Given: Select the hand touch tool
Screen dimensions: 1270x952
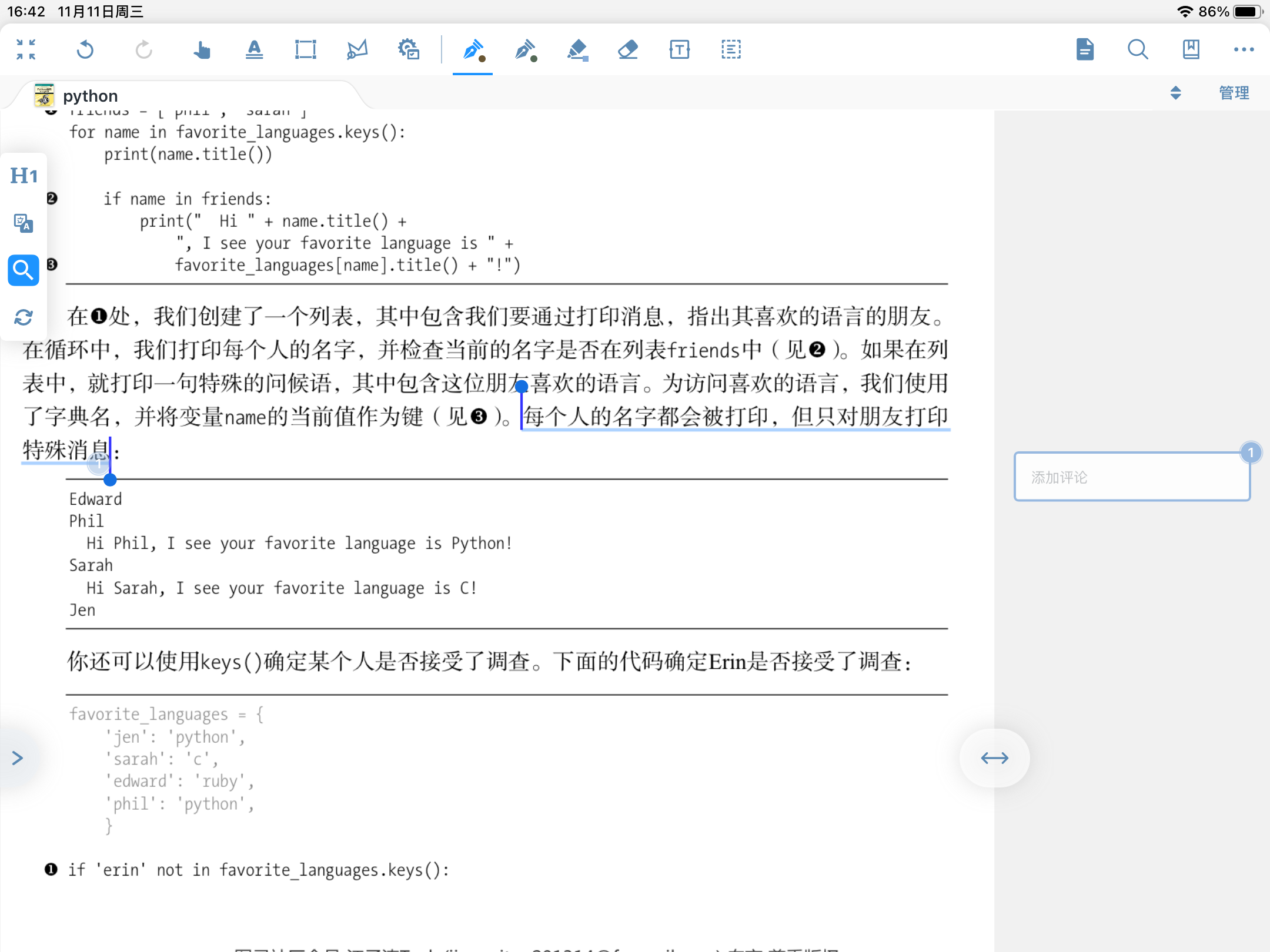Looking at the screenshot, I should (202, 50).
